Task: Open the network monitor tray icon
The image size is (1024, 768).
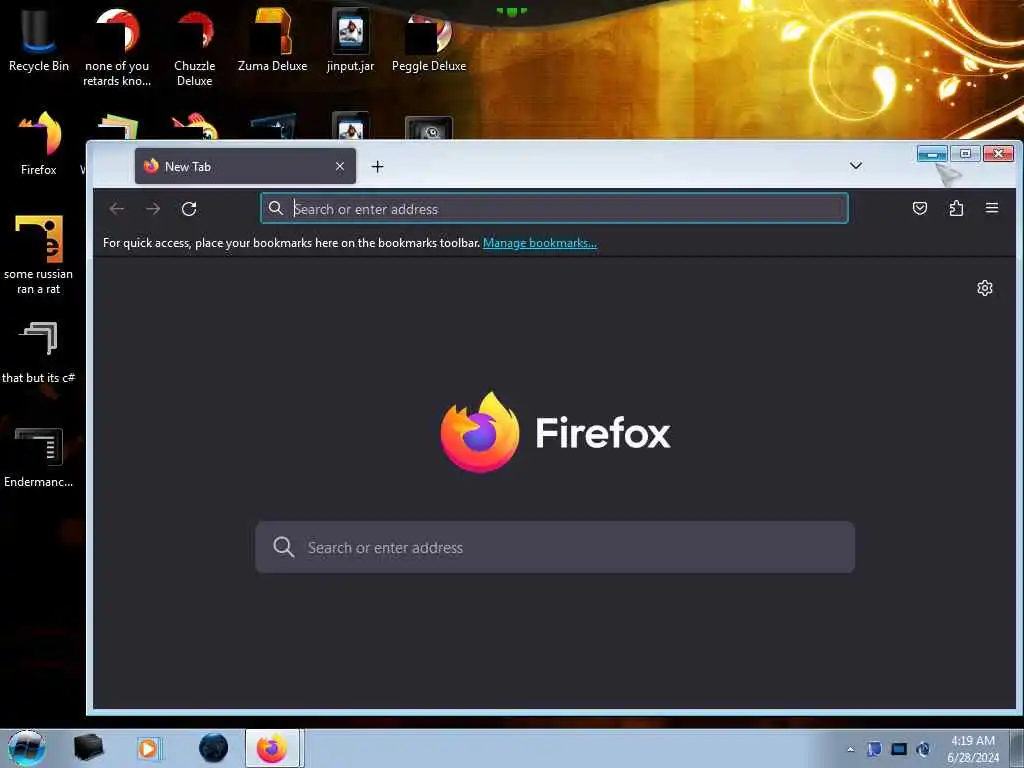Action: pos(899,749)
